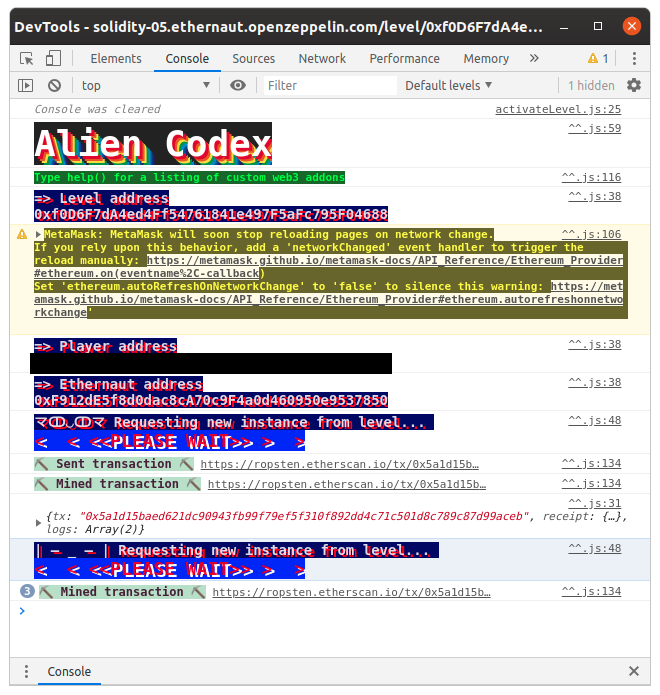
Task: Open the Performance tab
Action: coord(404,59)
